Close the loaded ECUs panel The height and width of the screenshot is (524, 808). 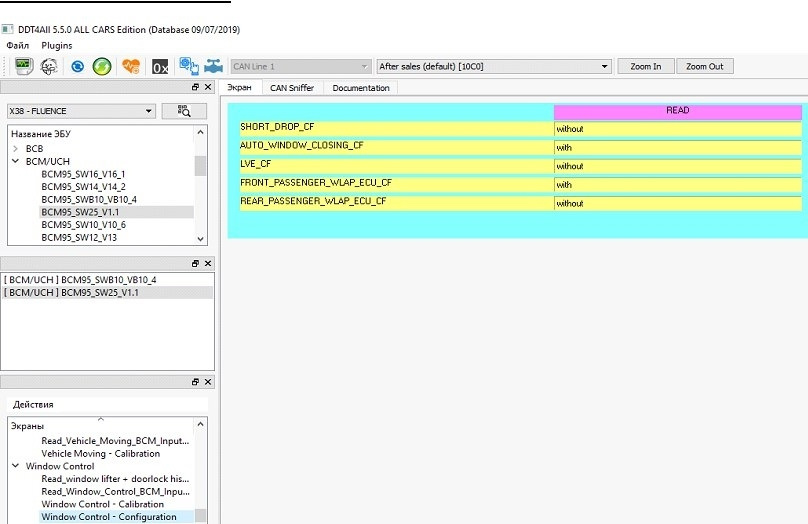208,263
